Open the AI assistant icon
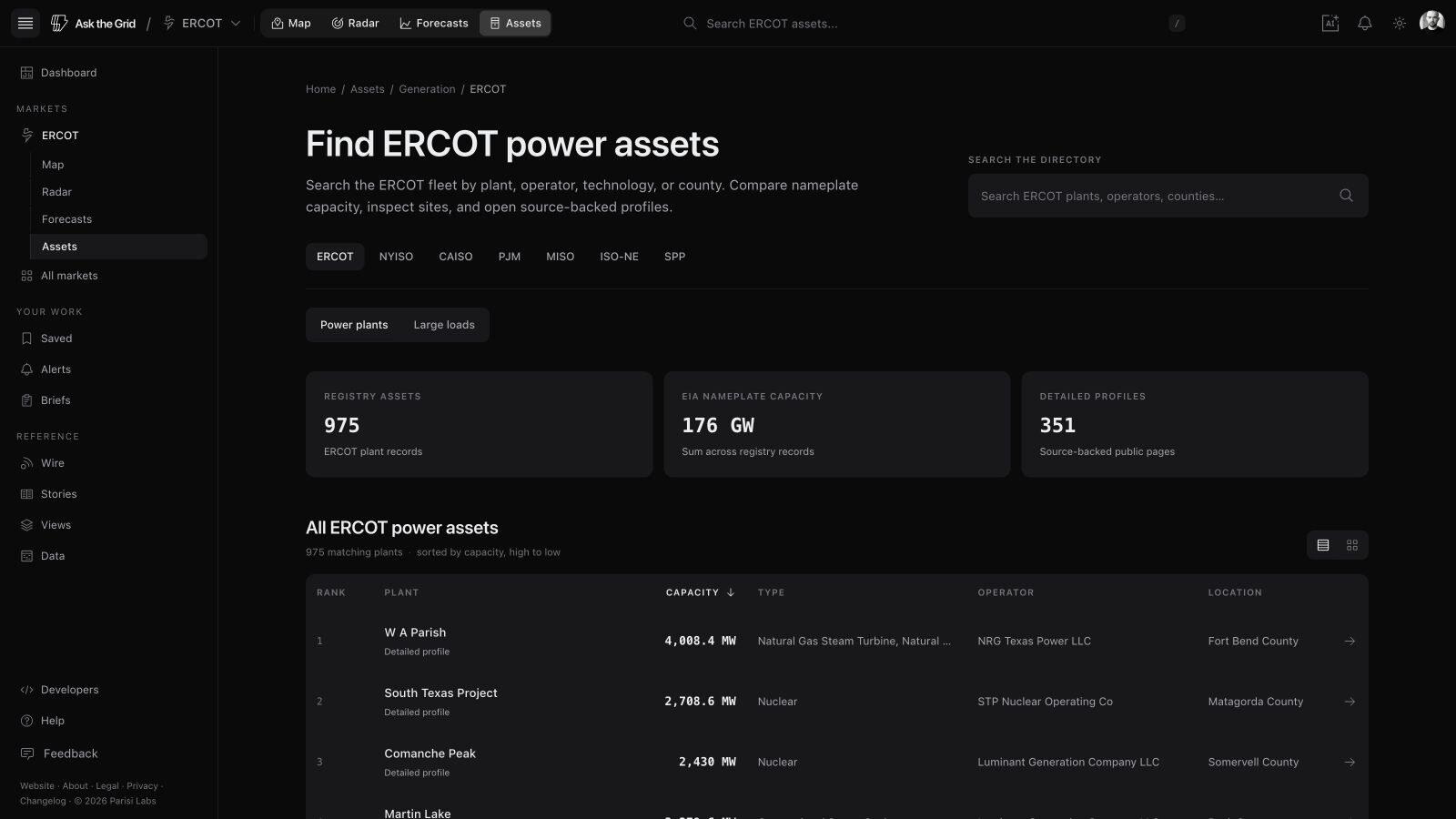The width and height of the screenshot is (1456, 819). coord(1330,24)
